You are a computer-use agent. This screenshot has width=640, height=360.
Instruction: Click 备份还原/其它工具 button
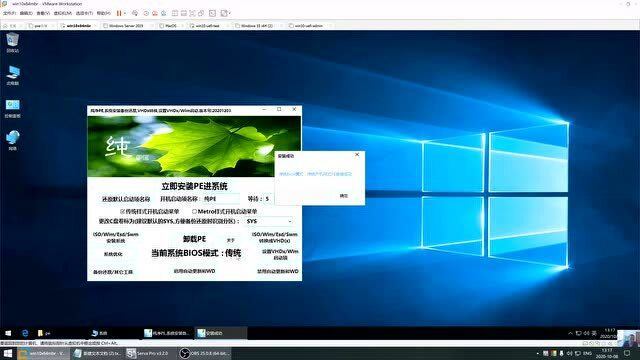(113, 272)
